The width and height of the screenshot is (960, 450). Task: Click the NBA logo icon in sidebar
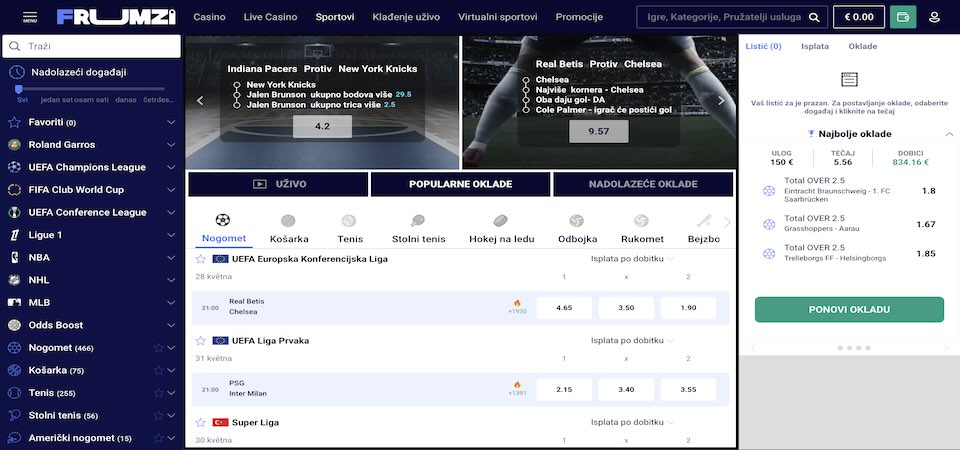15,258
